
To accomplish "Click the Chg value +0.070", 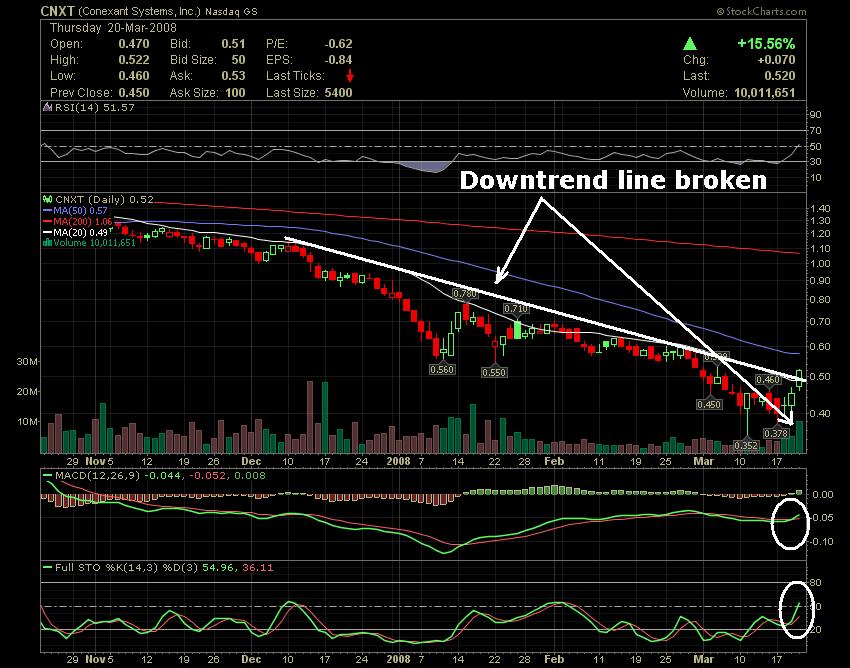I will tap(776, 60).
